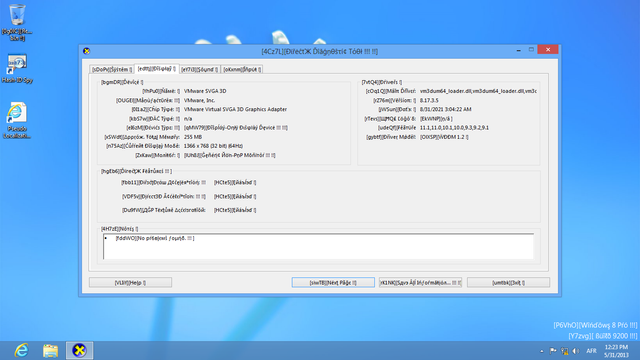640x360 pixels.
Task: Open the Hash-ID Spy desktop shortcut
Action: pyautogui.click(x=17, y=69)
